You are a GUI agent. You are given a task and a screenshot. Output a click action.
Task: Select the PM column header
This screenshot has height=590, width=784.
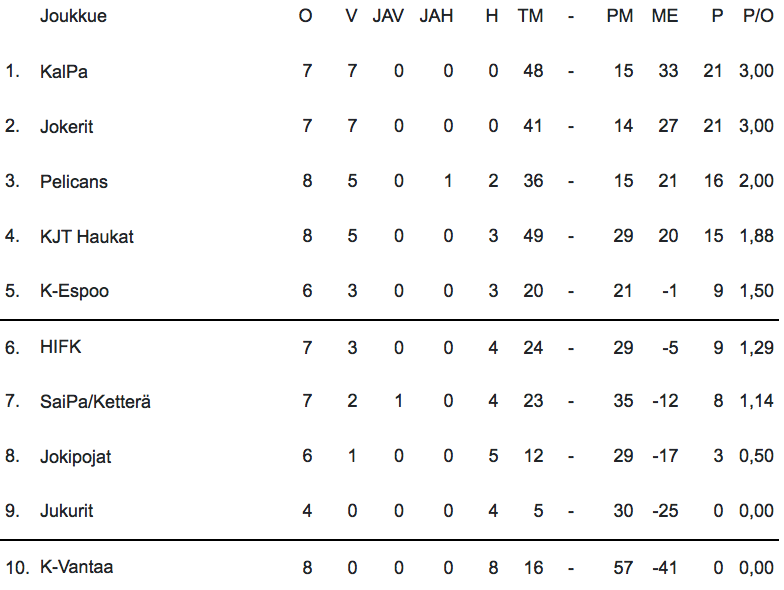[620, 16]
